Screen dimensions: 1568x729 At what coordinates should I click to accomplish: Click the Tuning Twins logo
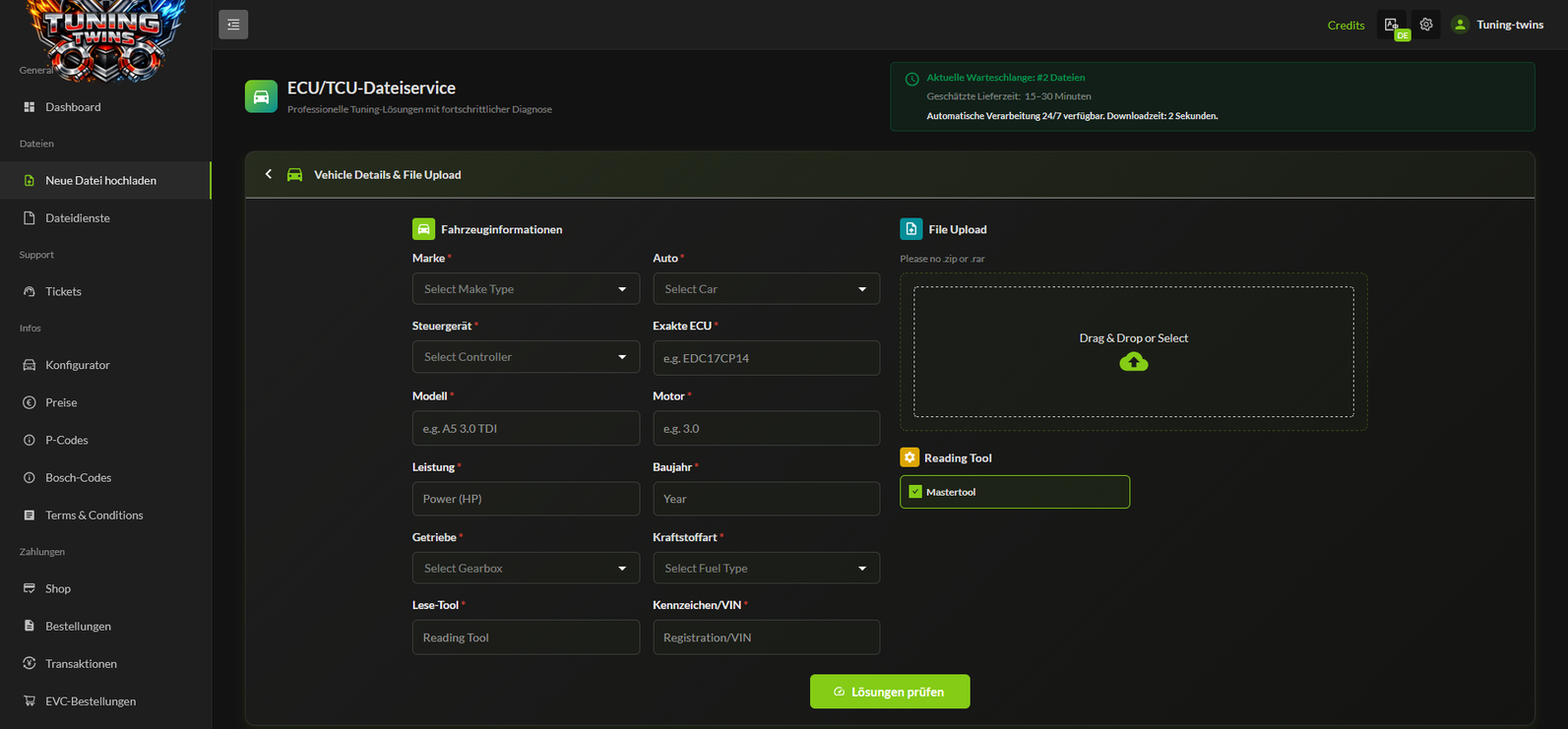(104, 39)
